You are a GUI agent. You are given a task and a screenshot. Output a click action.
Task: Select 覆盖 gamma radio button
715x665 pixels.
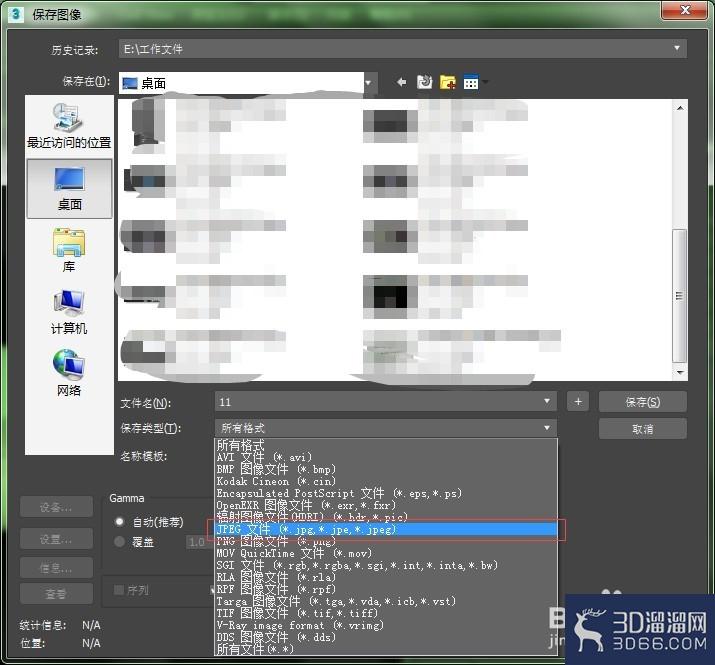click(120, 542)
